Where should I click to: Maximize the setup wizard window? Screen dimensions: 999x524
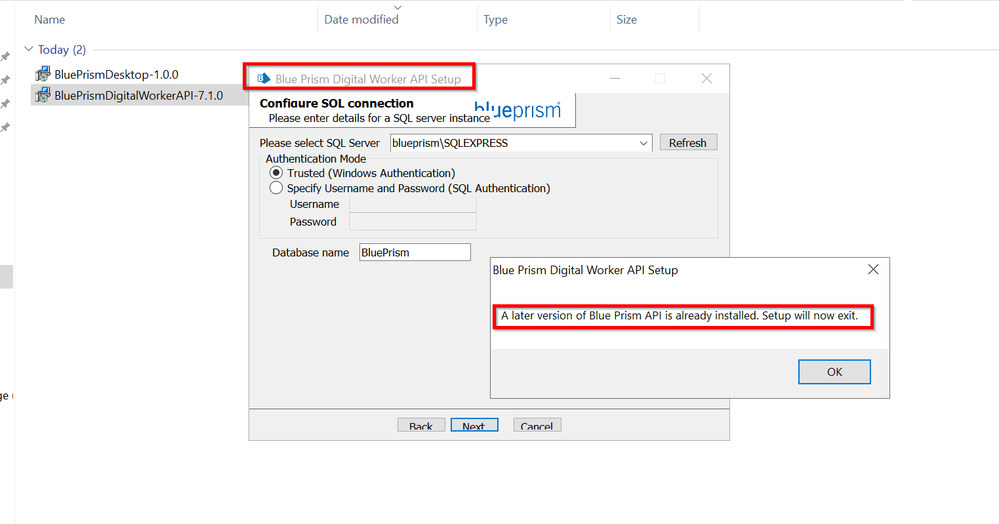coord(660,78)
